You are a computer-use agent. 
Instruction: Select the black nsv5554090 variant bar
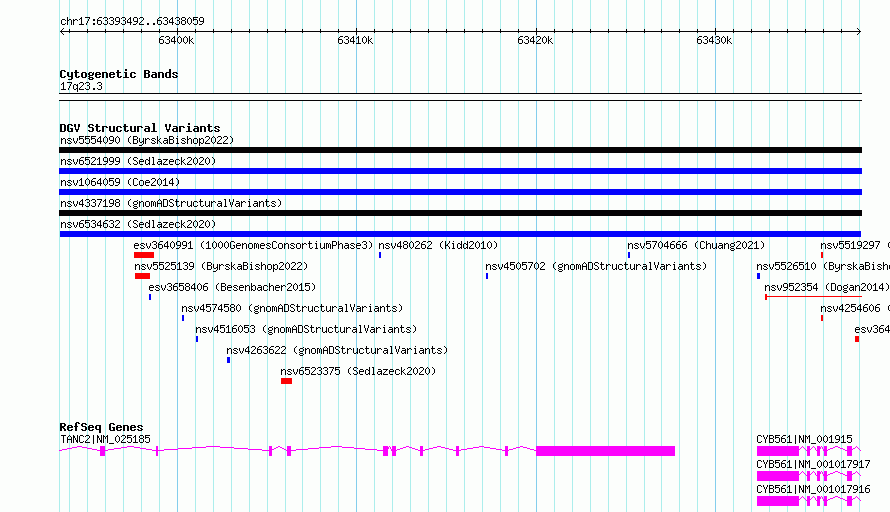click(x=460, y=150)
